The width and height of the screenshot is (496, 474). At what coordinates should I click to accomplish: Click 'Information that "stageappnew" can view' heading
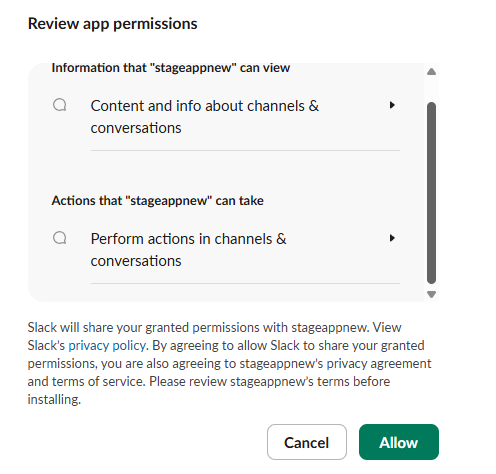(171, 68)
